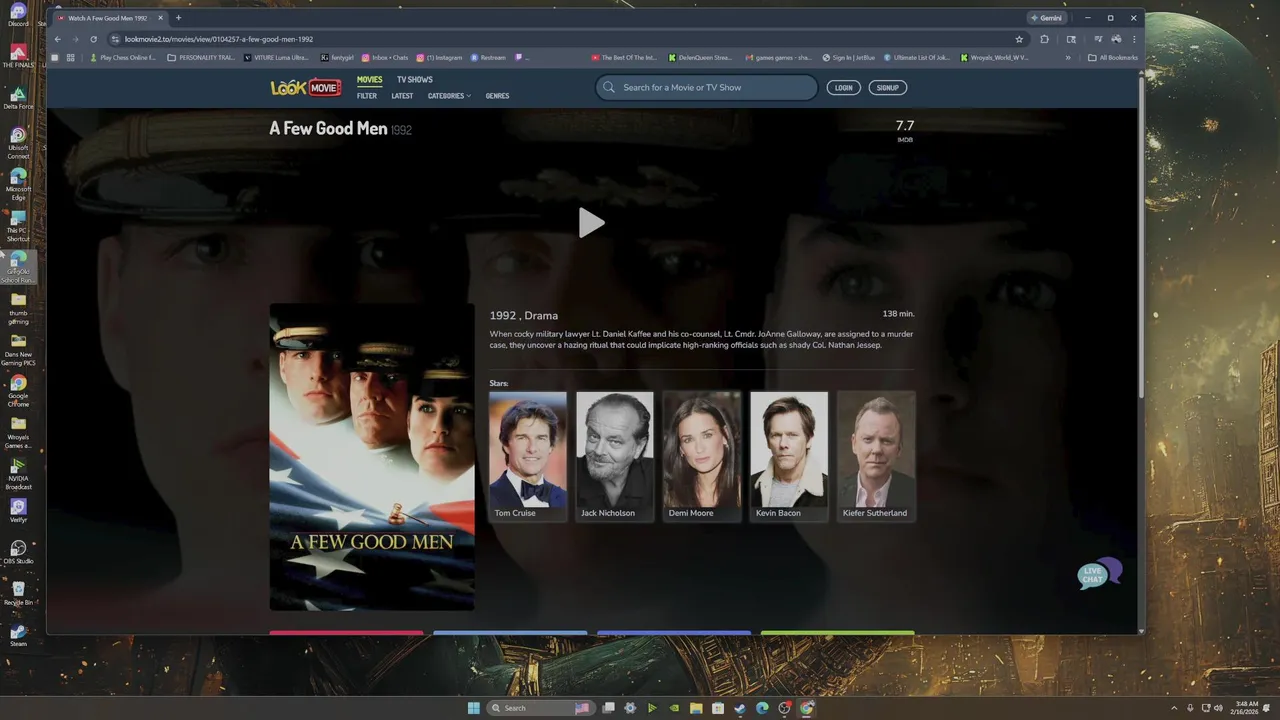Switch to the Movies section

pos(370,80)
